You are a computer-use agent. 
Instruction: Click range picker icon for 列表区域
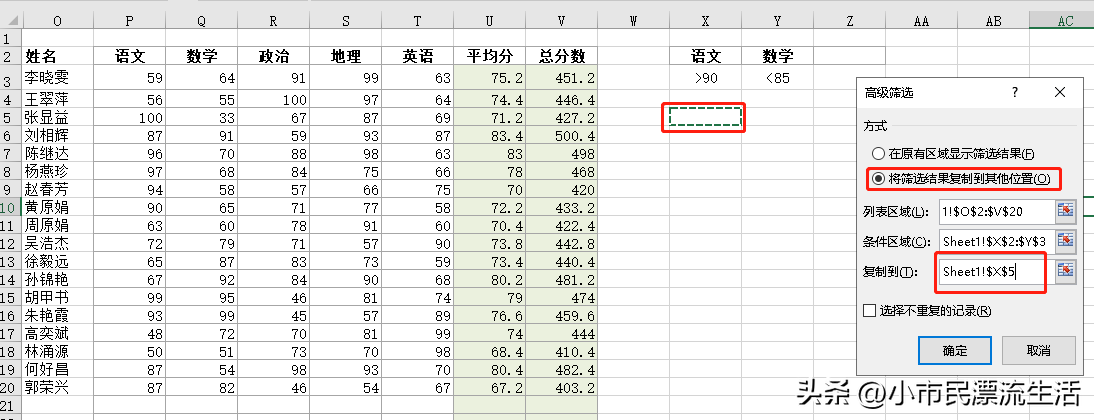pyautogui.click(x=1065, y=210)
